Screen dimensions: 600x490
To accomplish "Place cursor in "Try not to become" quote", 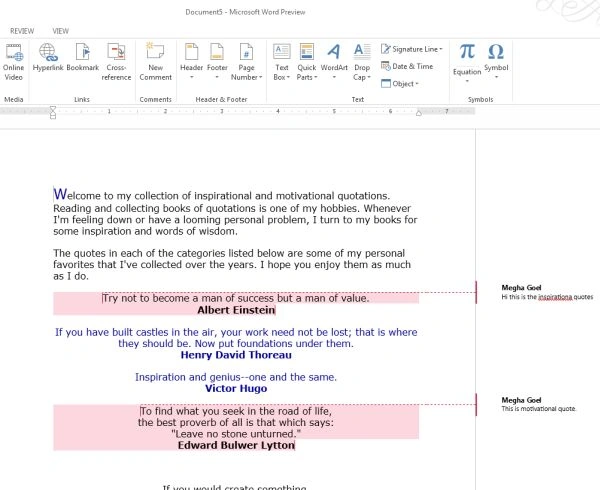I will tap(236, 298).
